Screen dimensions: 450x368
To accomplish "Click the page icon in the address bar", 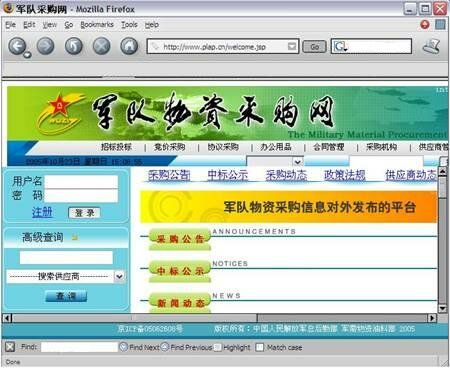I will point(155,46).
